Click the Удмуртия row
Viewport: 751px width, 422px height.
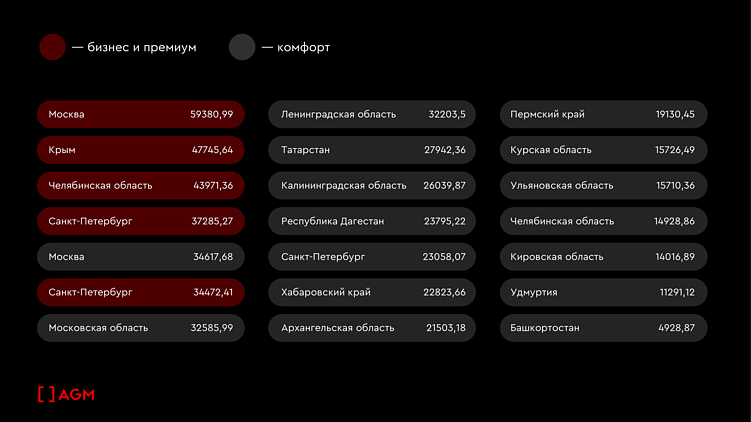pyautogui.click(x=604, y=292)
